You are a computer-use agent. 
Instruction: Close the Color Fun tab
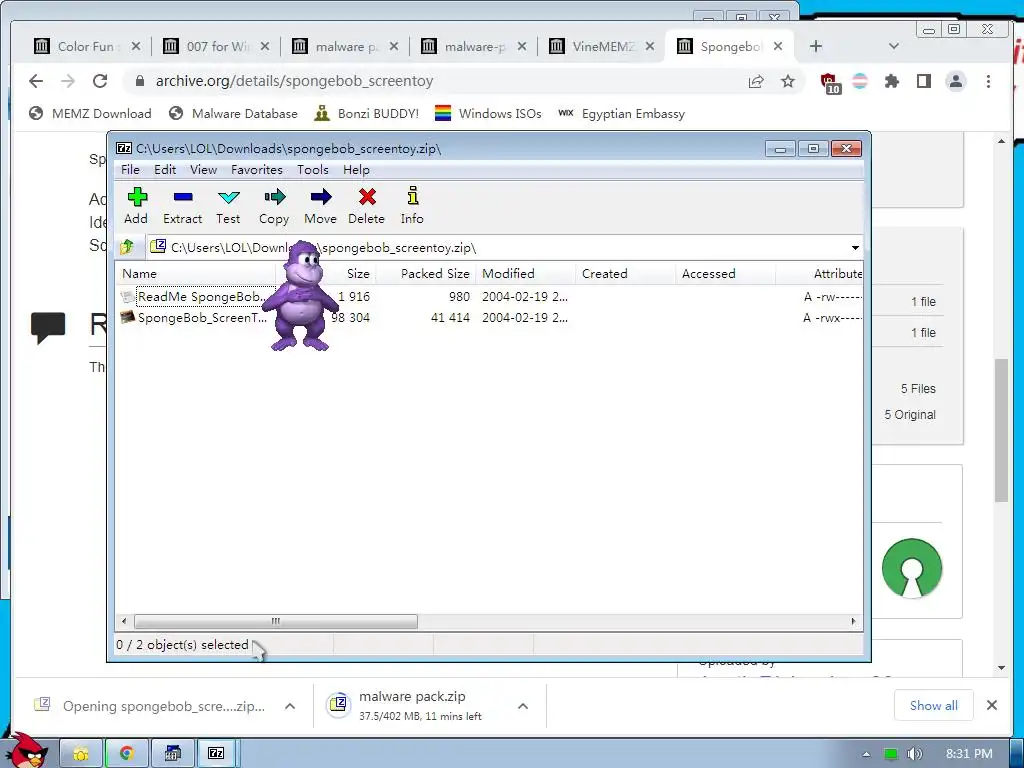coord(135,46)
